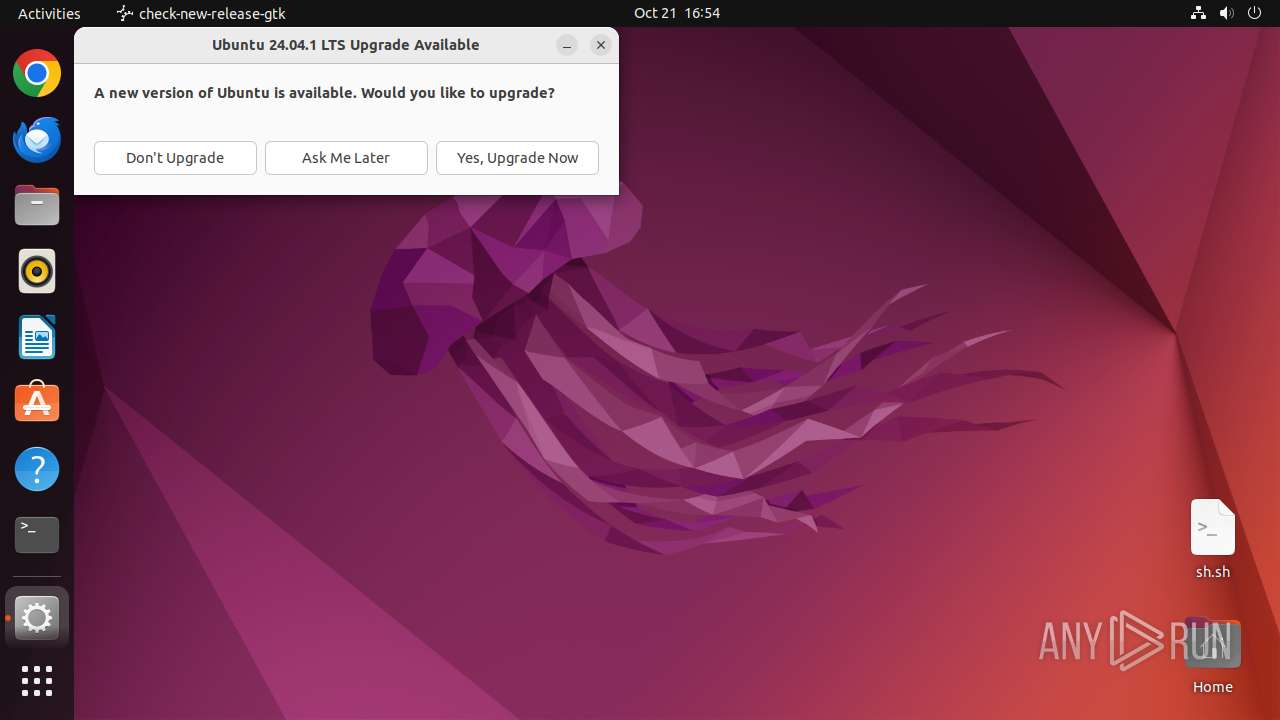Screen dimensions: 1280x720
Task: Open Rhythmbox music player
Action: coord(37,271)
